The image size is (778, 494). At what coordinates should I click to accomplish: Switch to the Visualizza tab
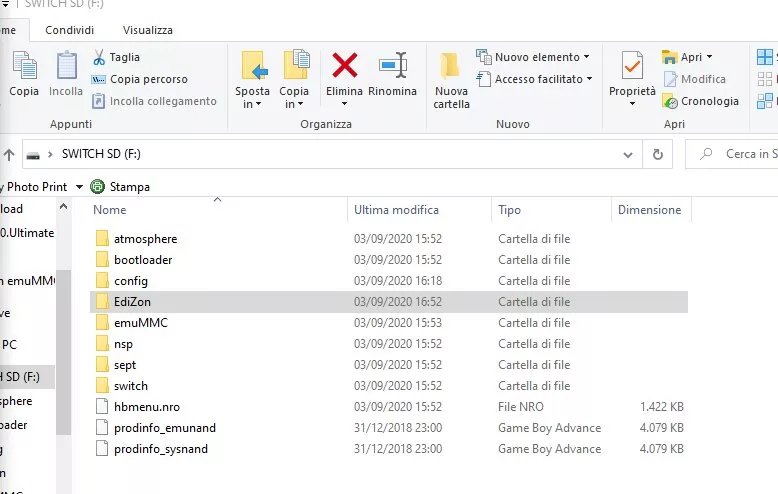[x=148, y=30]
